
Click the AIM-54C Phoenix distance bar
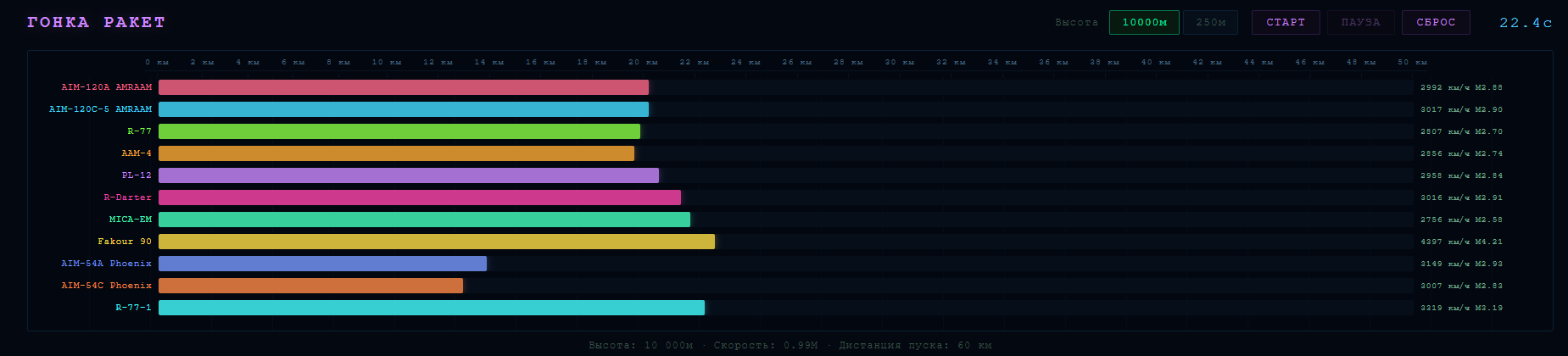[x=310, y=286]
